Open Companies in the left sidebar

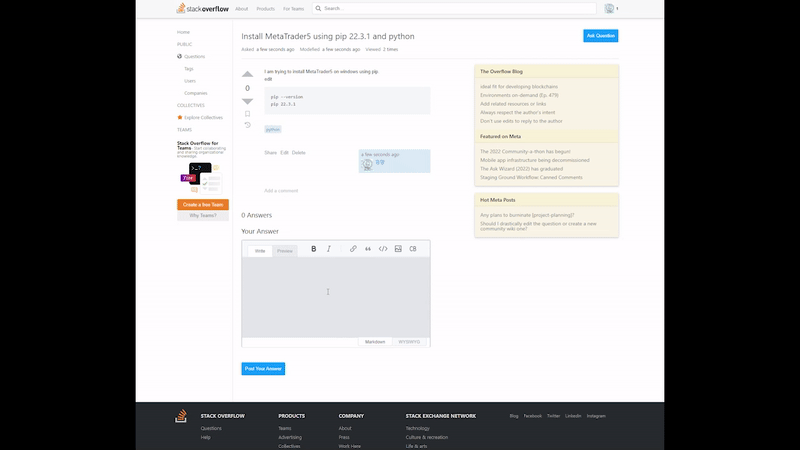click(x=196, y=93)
